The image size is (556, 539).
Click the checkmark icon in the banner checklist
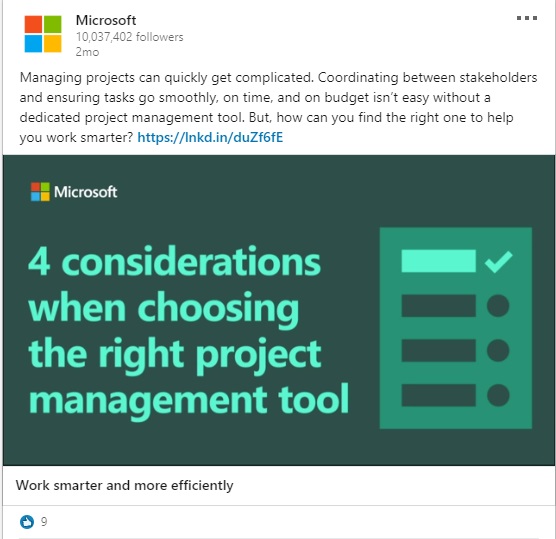[498, 261]
